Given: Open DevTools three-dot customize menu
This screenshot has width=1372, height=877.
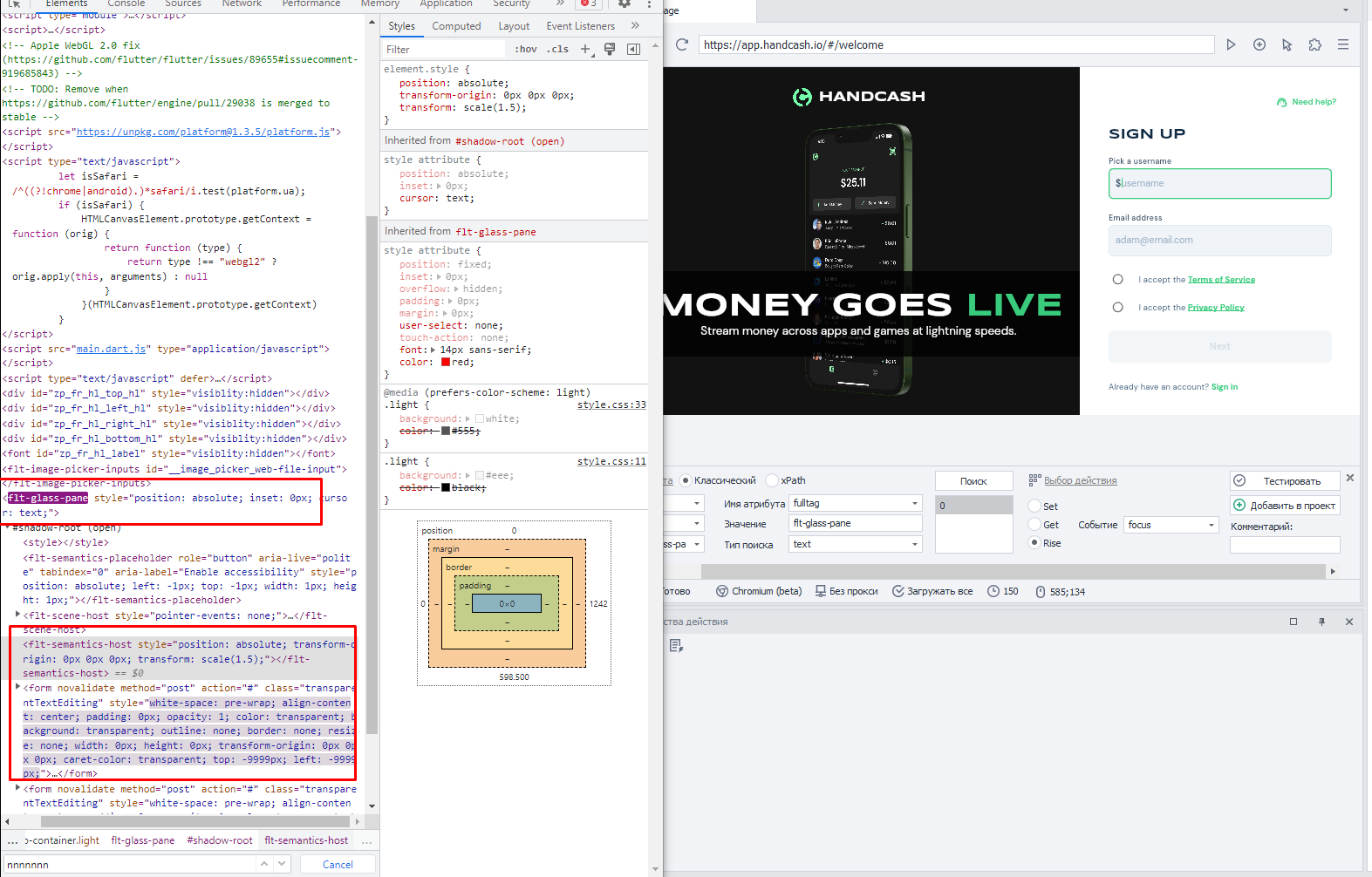Looking at the screenshot, I should click(649, 3).
